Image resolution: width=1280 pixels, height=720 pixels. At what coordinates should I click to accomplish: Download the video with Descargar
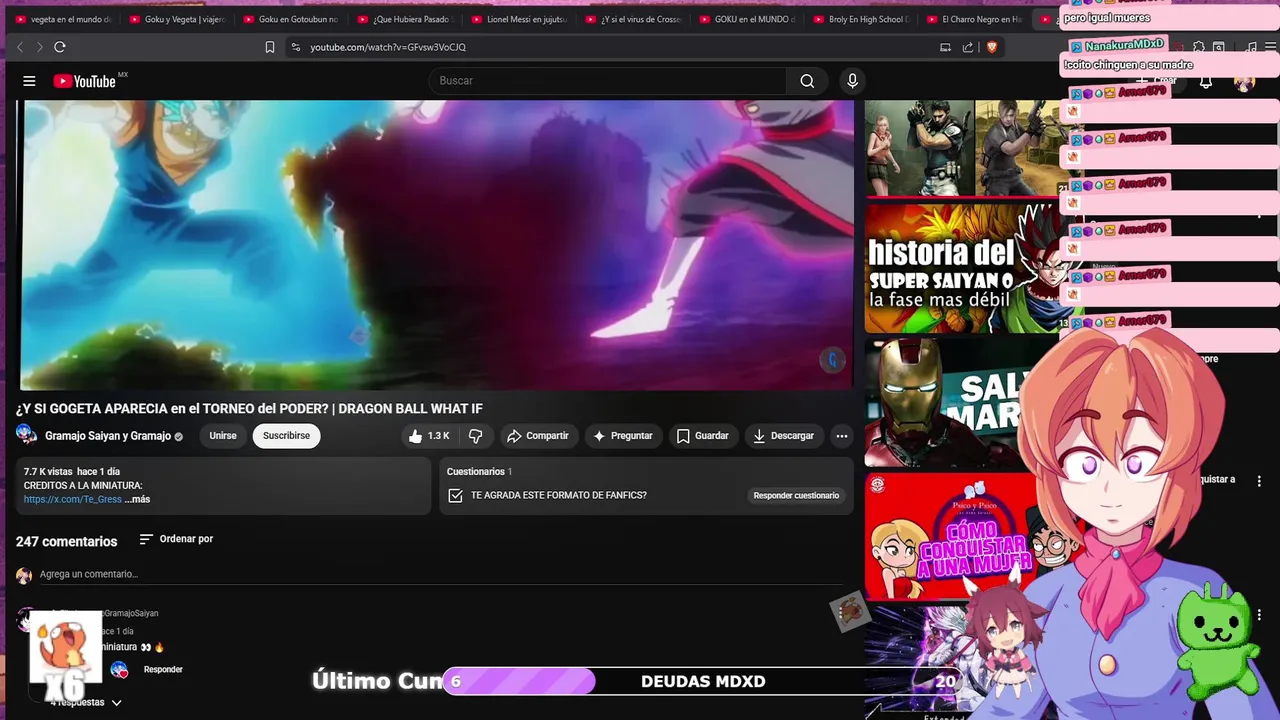coord(783,436)
